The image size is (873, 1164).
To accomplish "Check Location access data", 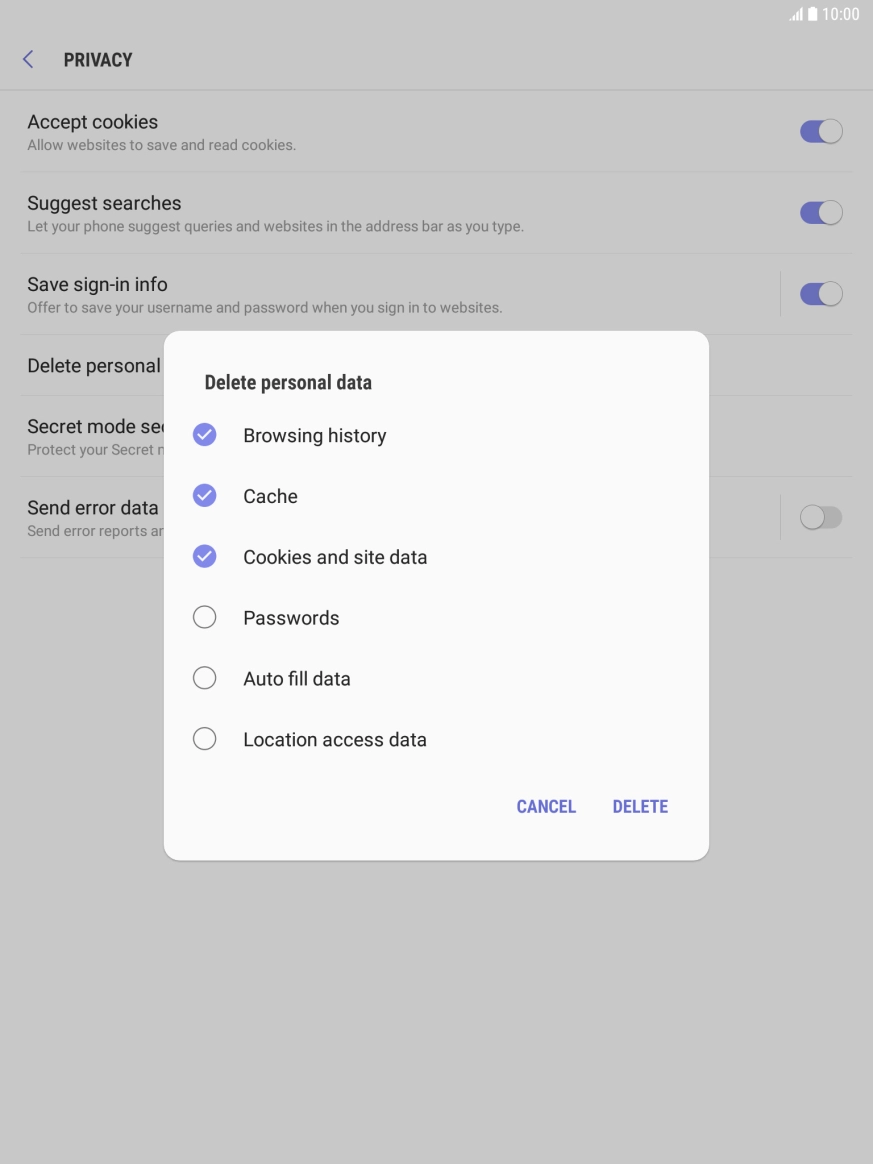I will 204,738.
